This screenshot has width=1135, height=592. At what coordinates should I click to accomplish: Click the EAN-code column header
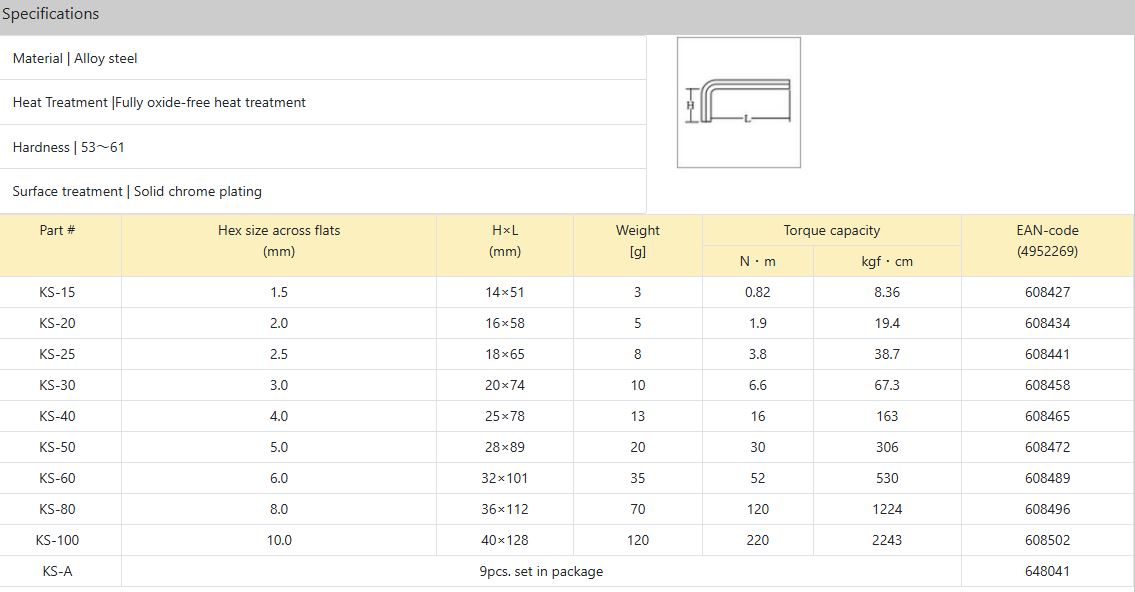coord(1047,231)
